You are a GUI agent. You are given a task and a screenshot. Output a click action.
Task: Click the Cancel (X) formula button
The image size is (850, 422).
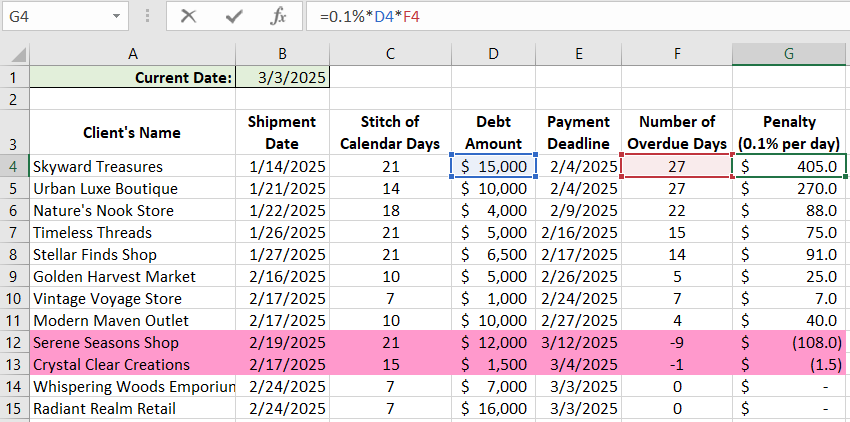tap(188, 17)
